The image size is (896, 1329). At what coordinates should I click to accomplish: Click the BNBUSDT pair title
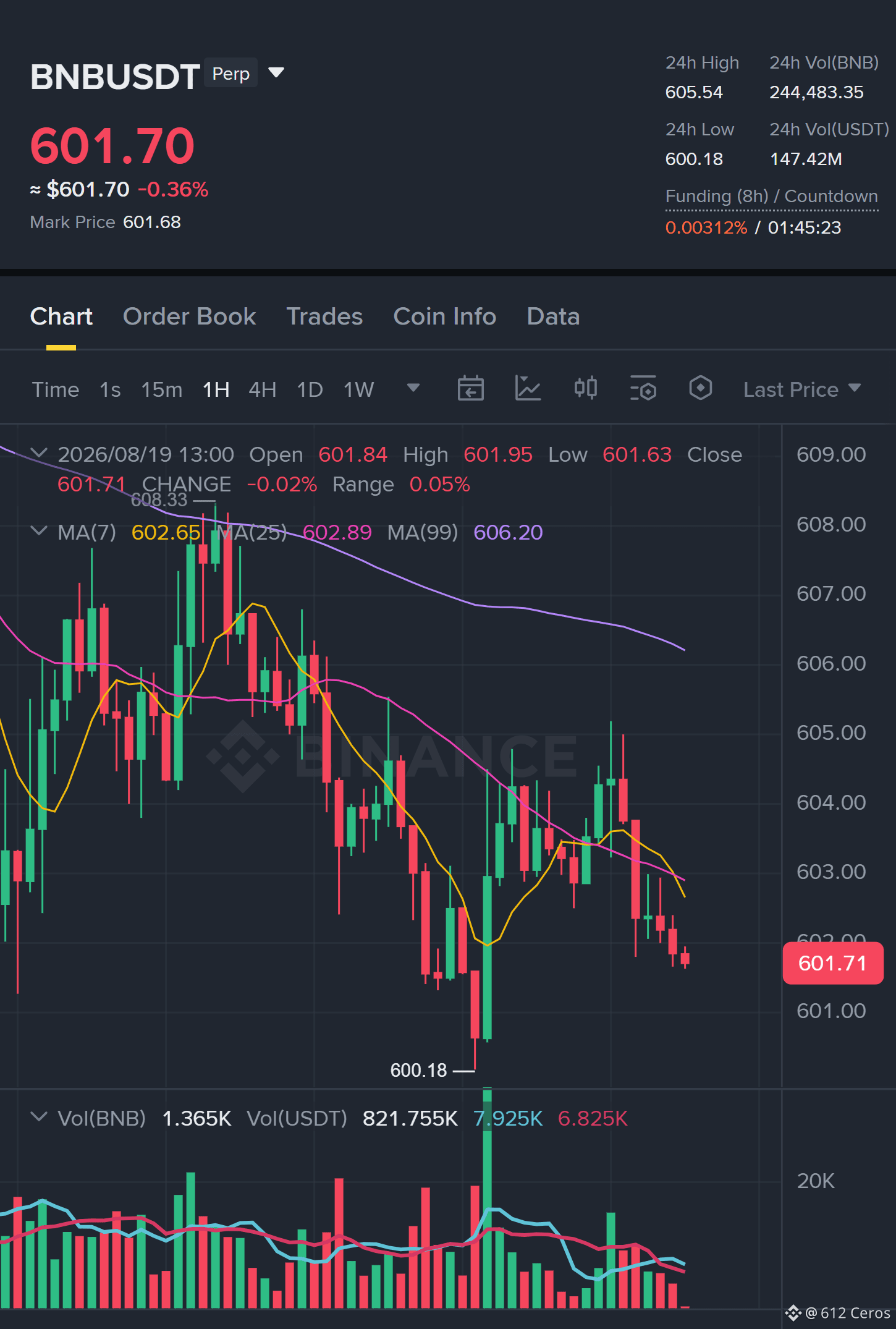[x=115, y=77]
